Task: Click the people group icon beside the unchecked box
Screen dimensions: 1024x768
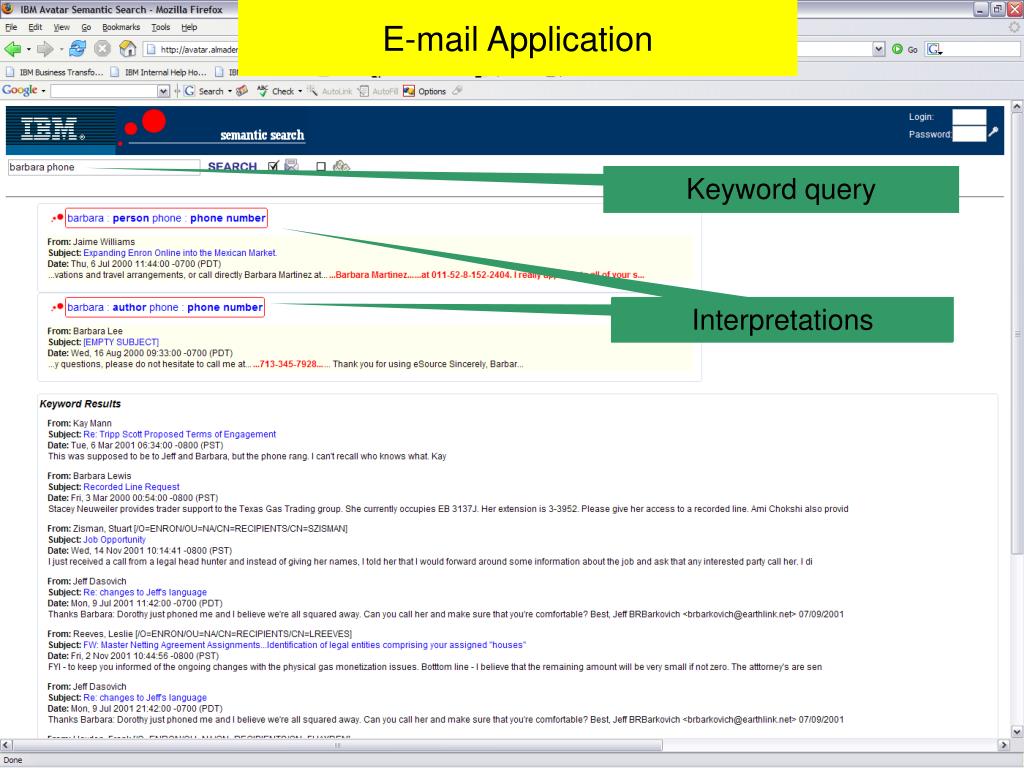Action: pos(342,167)
